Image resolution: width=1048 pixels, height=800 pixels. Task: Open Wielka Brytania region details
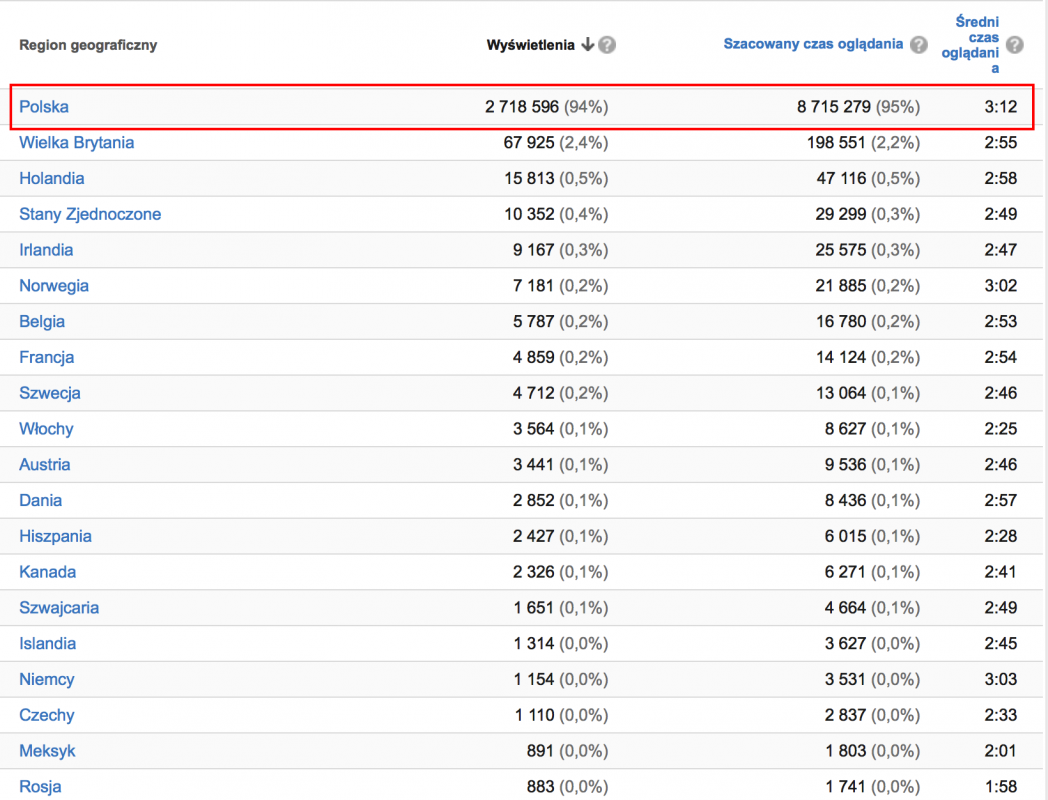point(76,143)
